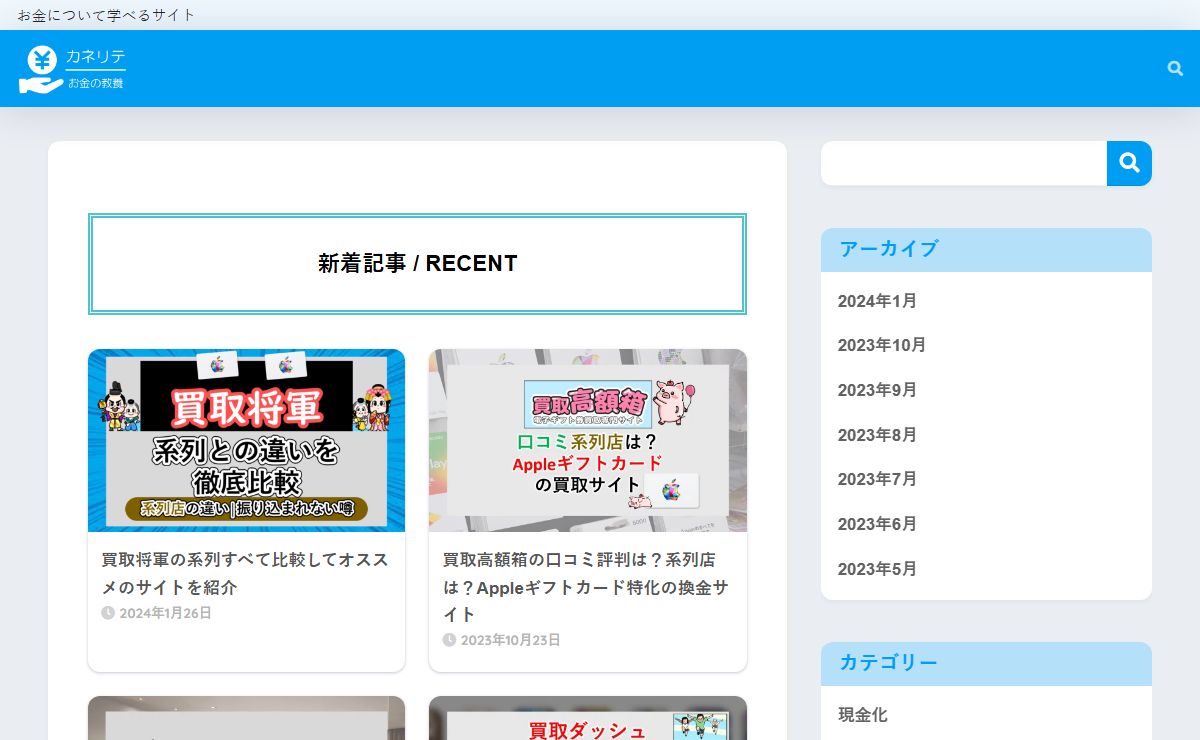Click the カネリテ yen-hand logo icon
Screen dimensions: 1200x740
point(41,69)
